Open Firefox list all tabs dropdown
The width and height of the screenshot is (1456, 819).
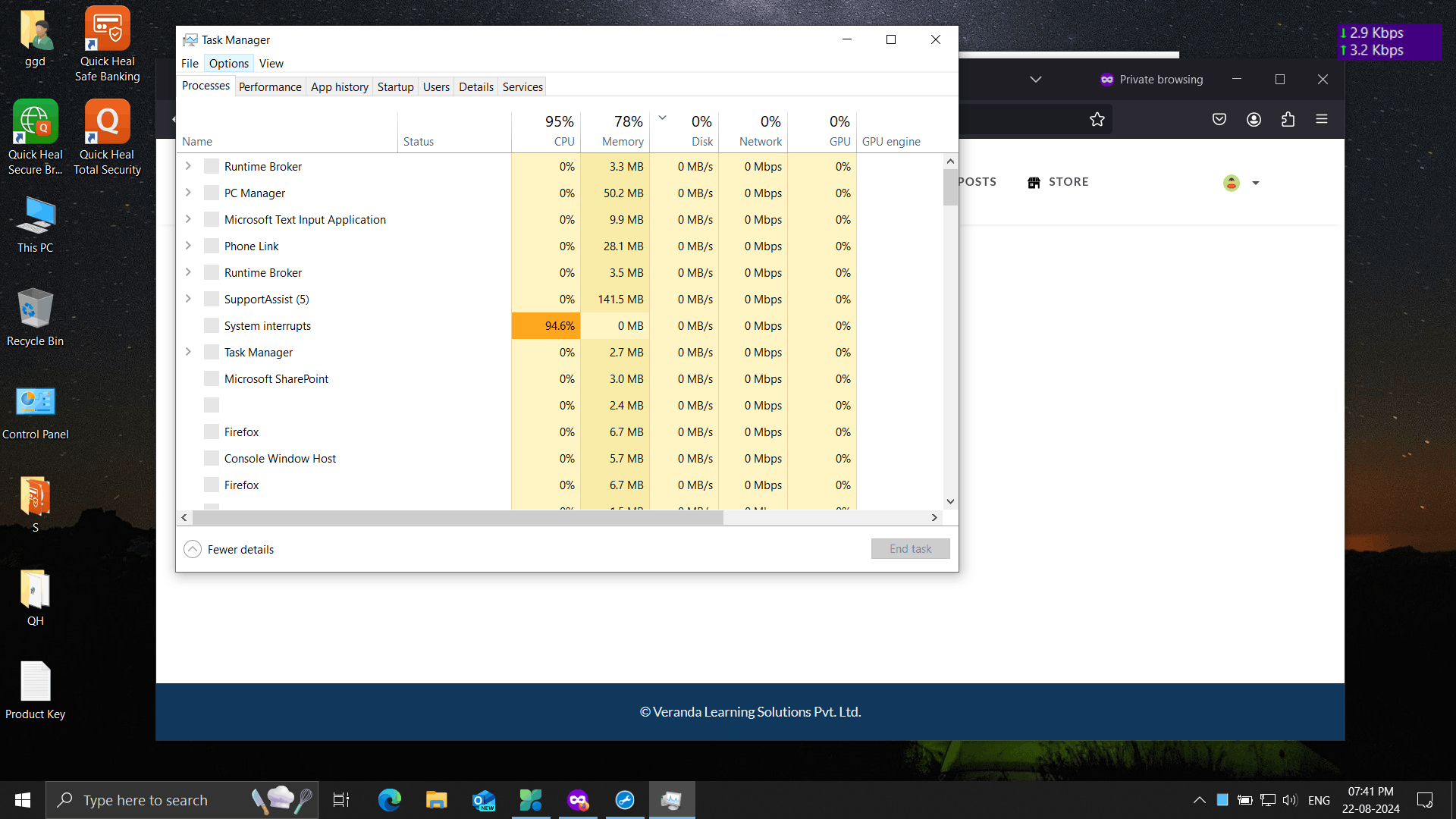point(1036,80)
